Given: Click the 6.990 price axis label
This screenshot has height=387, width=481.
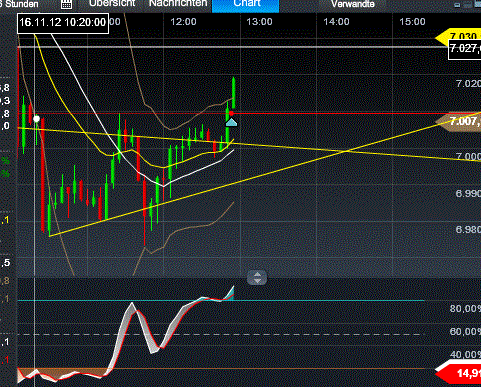Looking at the screenshot, I should coord(468,193).
